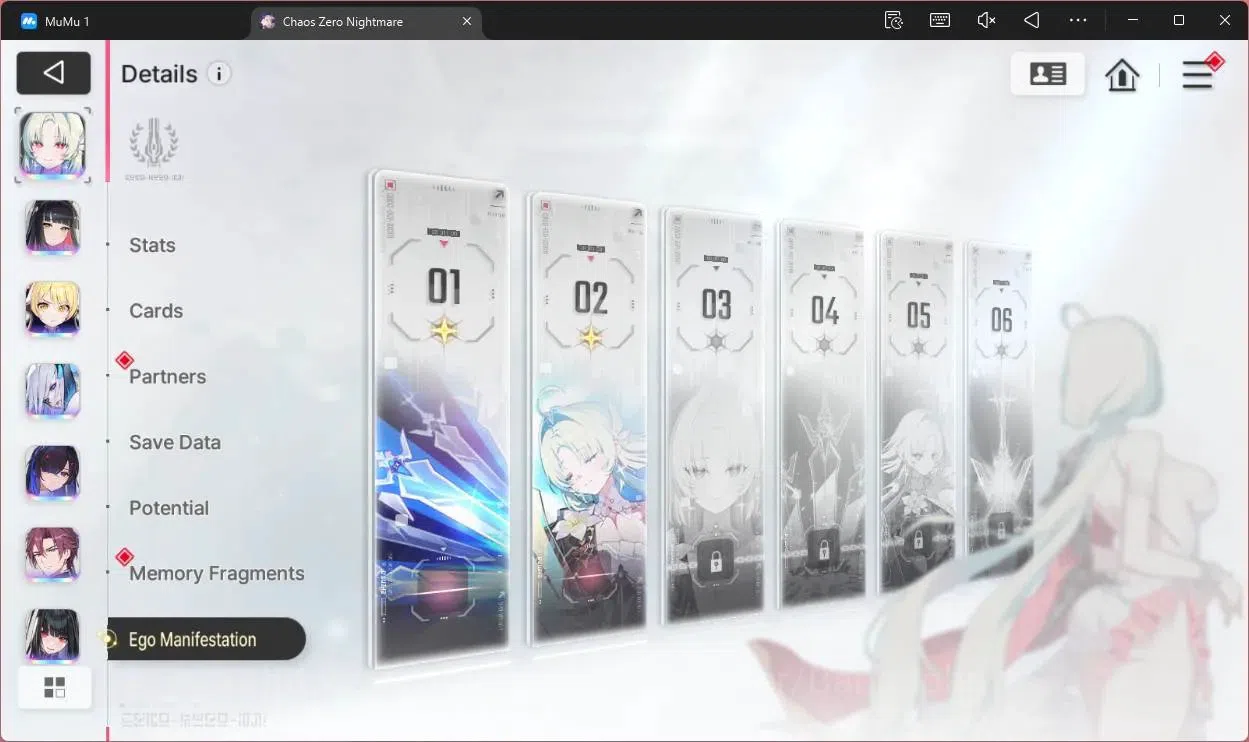The height and width of the screenshot is (742, 1249).
Task: Open the Save Data tab
Action: (x=175, y=442)
